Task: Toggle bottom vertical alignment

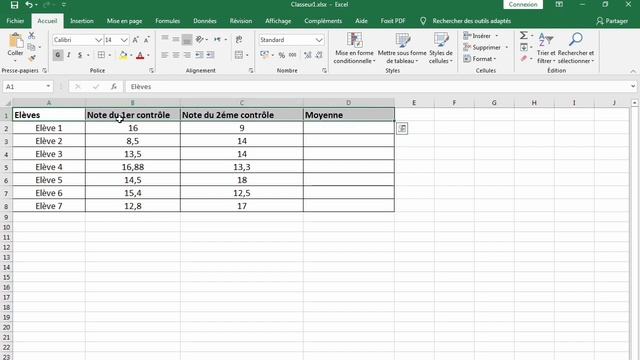Action: click(187, 39)
